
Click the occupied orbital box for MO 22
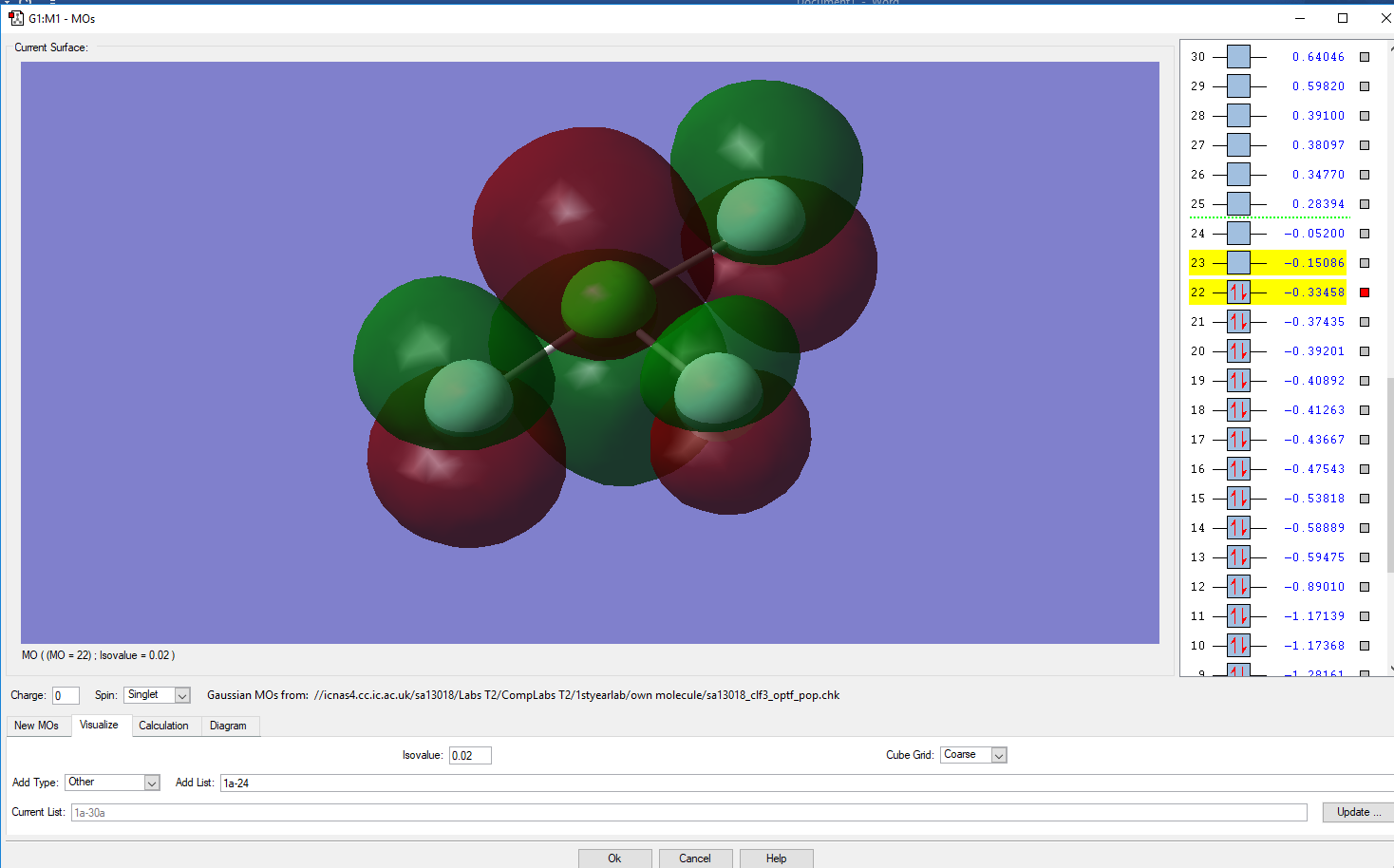coord(1238,292)
